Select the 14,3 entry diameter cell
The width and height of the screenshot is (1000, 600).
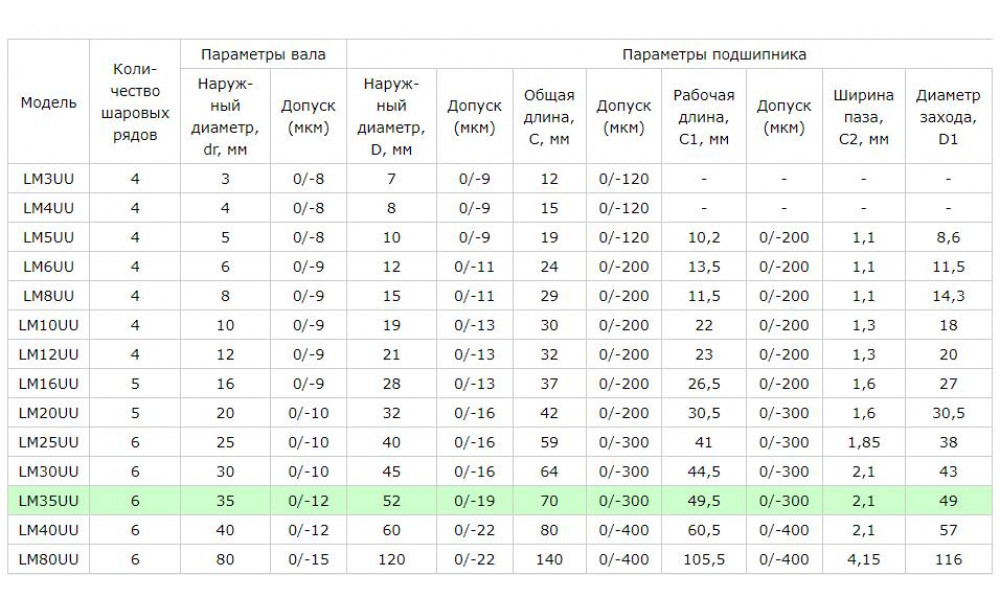coord(948,296)
